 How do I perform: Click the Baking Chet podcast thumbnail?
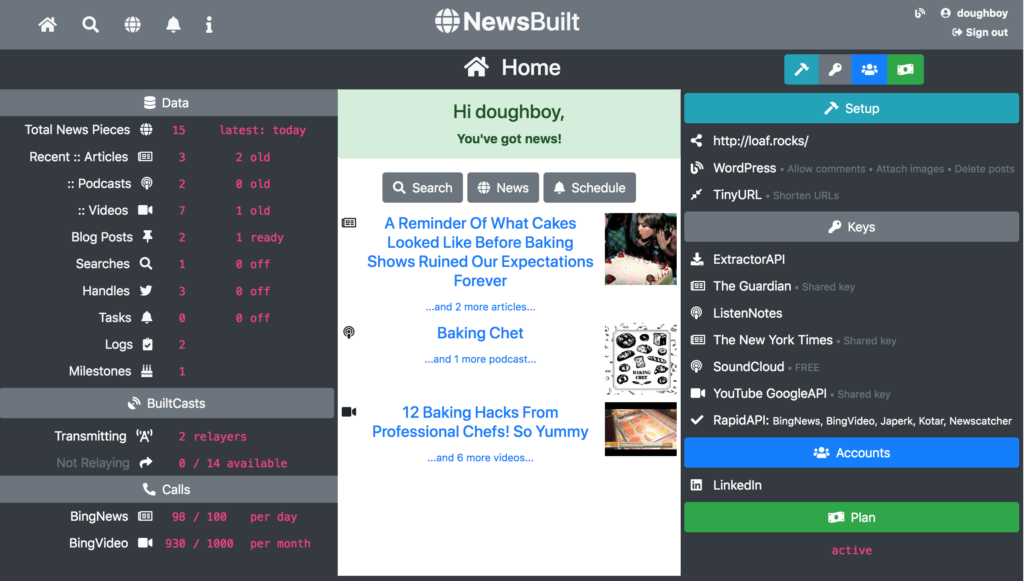tap(641, 359)
